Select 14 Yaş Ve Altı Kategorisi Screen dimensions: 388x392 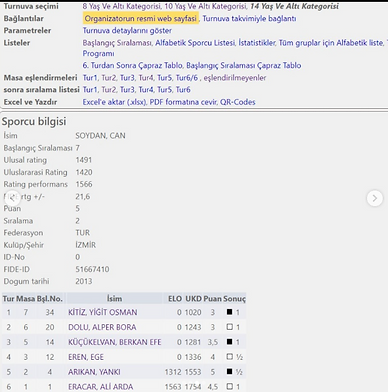coord(294,6)
